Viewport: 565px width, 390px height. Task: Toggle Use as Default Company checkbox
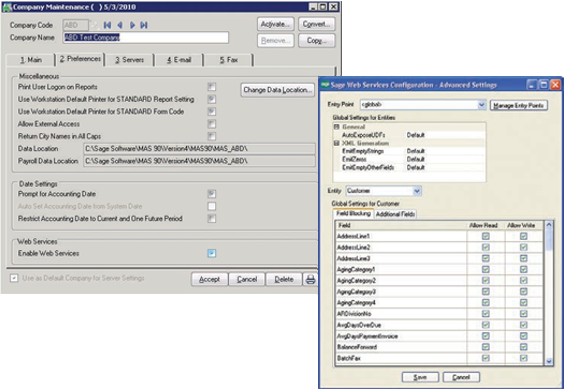[x=14, y=278]
